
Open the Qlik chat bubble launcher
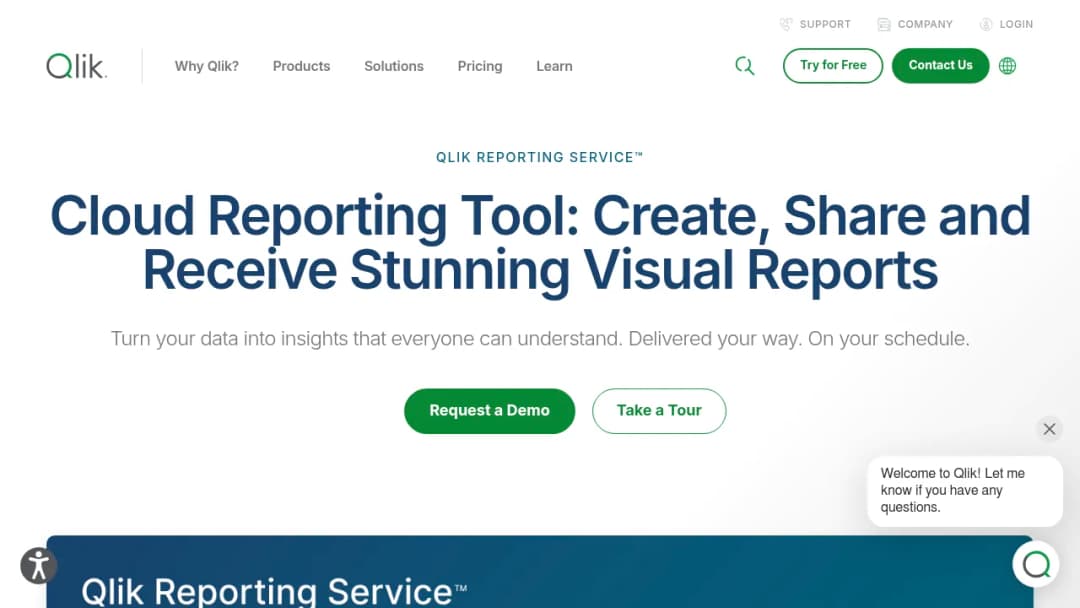coord(1036,565)
